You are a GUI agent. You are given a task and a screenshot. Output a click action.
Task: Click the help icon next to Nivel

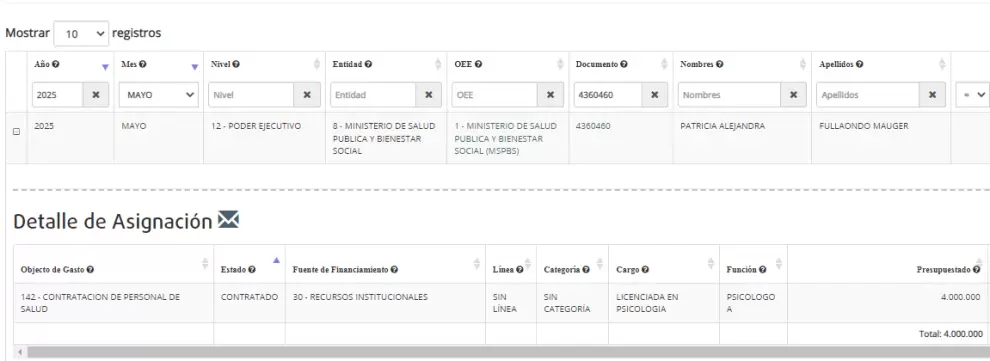click(x=236, y=64)
